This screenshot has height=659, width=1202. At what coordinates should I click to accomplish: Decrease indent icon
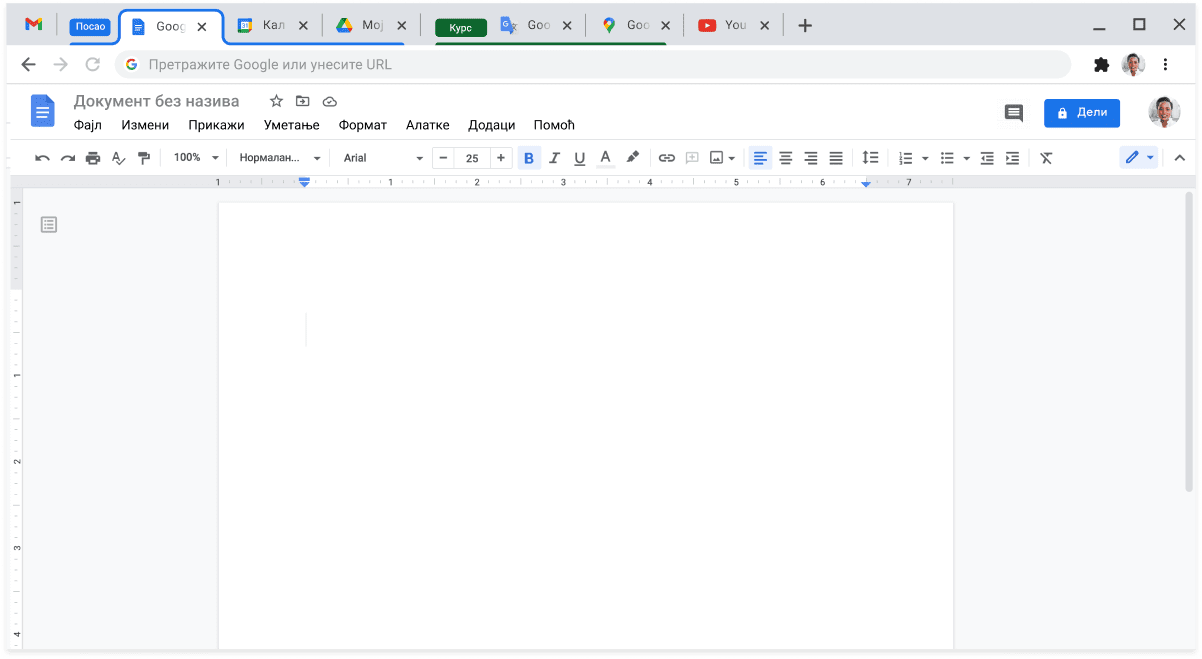coord(987,158)
